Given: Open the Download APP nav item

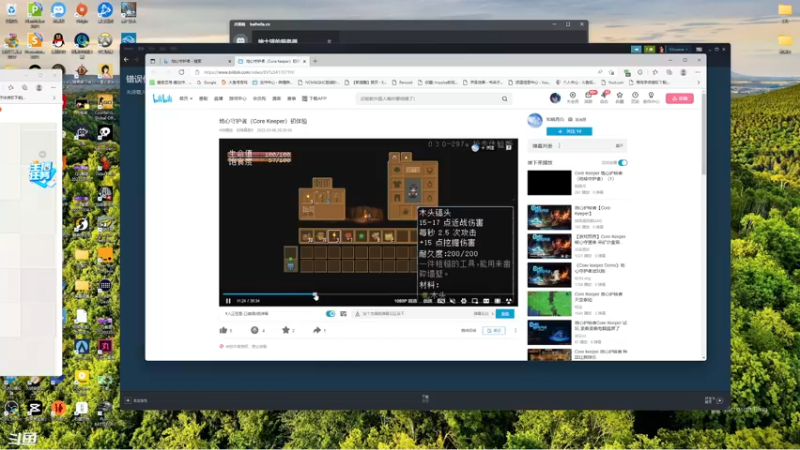Looking at the screenshot, I should click(314, 98).
